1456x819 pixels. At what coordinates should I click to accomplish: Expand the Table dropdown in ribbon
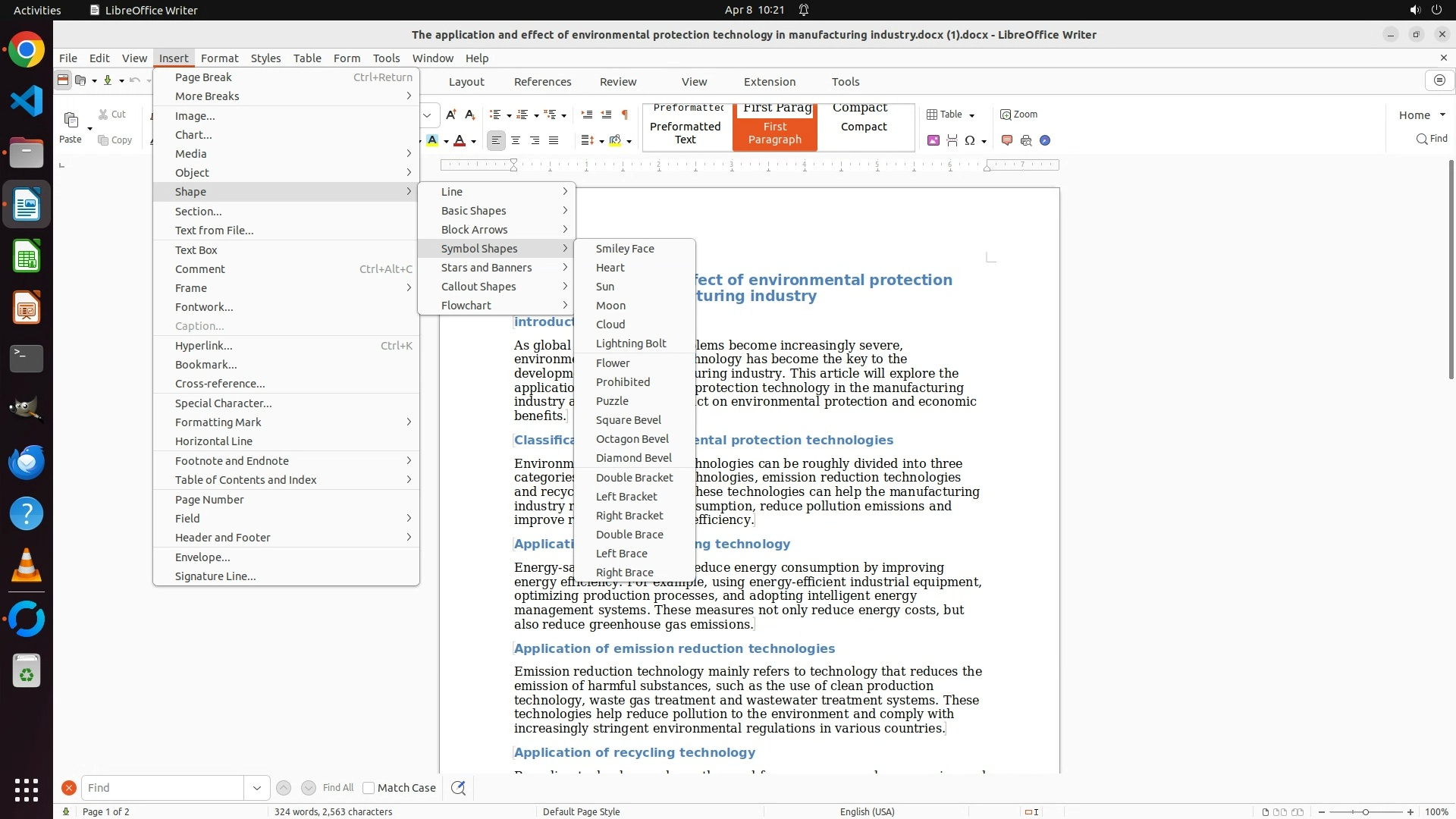coord(971,115)
